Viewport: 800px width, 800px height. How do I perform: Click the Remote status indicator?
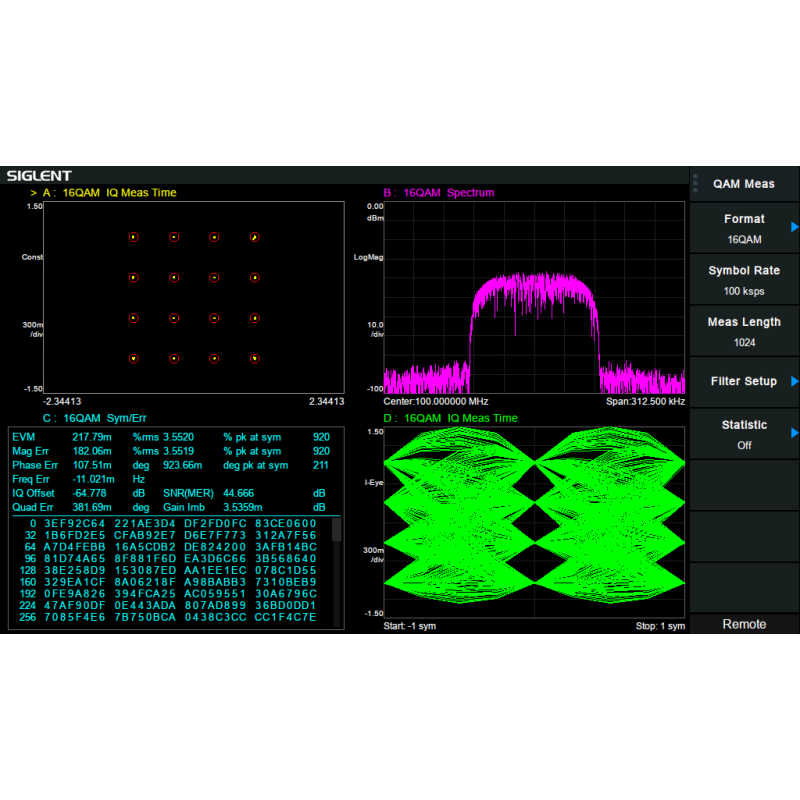point(744,624)
